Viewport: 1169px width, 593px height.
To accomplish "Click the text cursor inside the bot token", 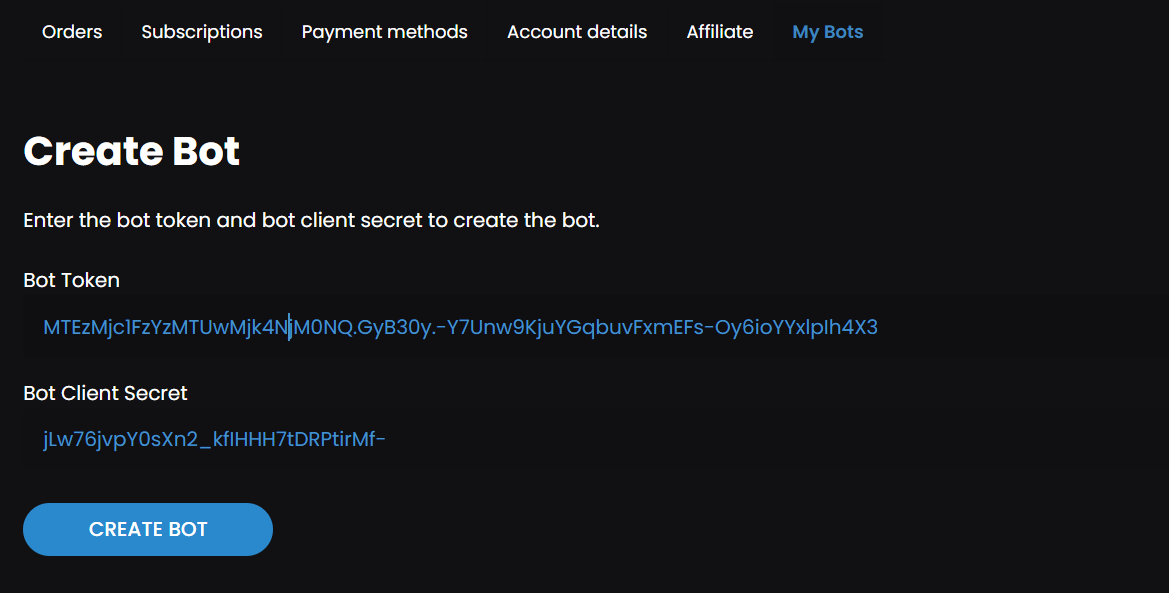I will (x=290, y=328).
